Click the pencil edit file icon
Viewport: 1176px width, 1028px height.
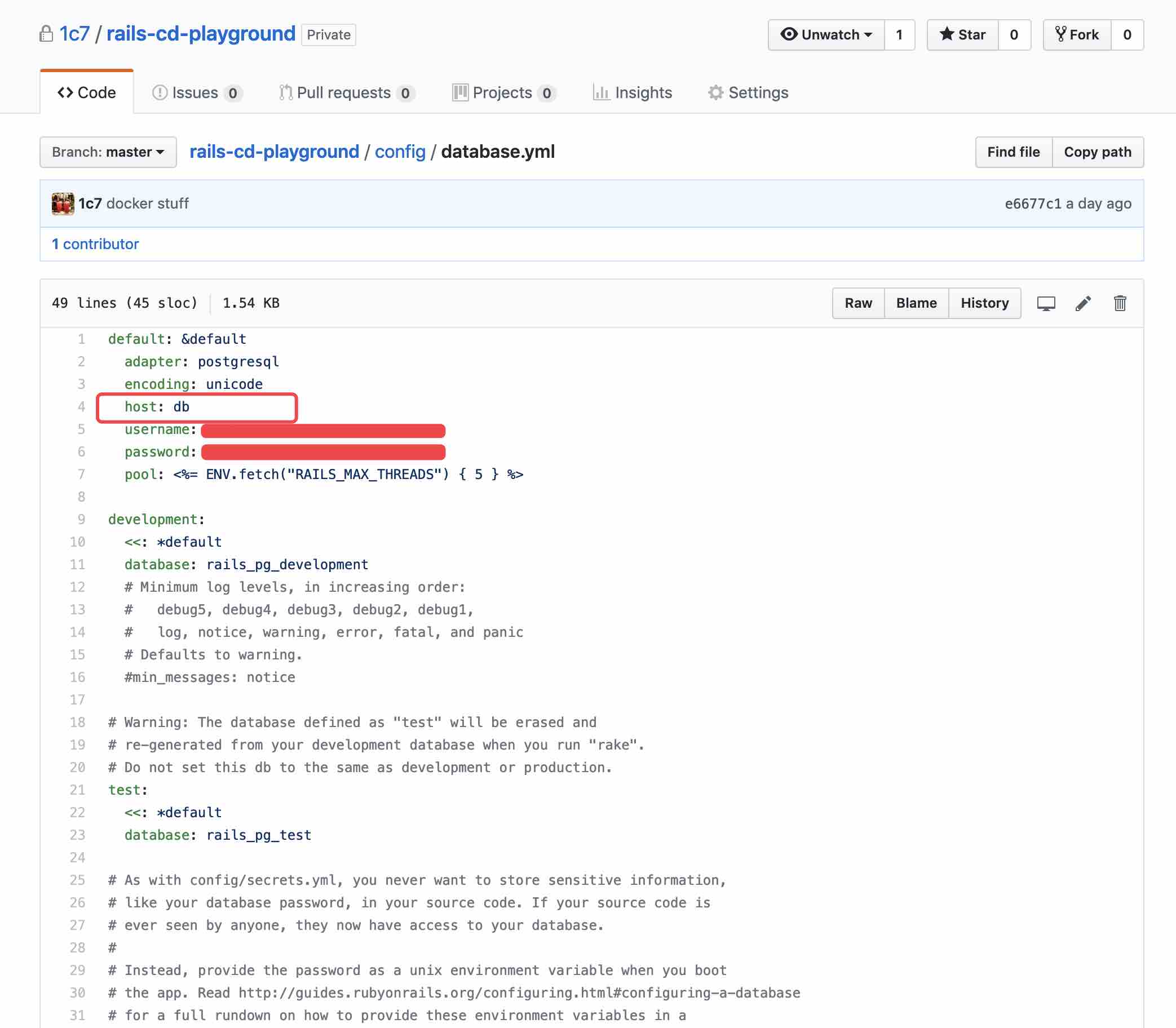[1082, 303]
